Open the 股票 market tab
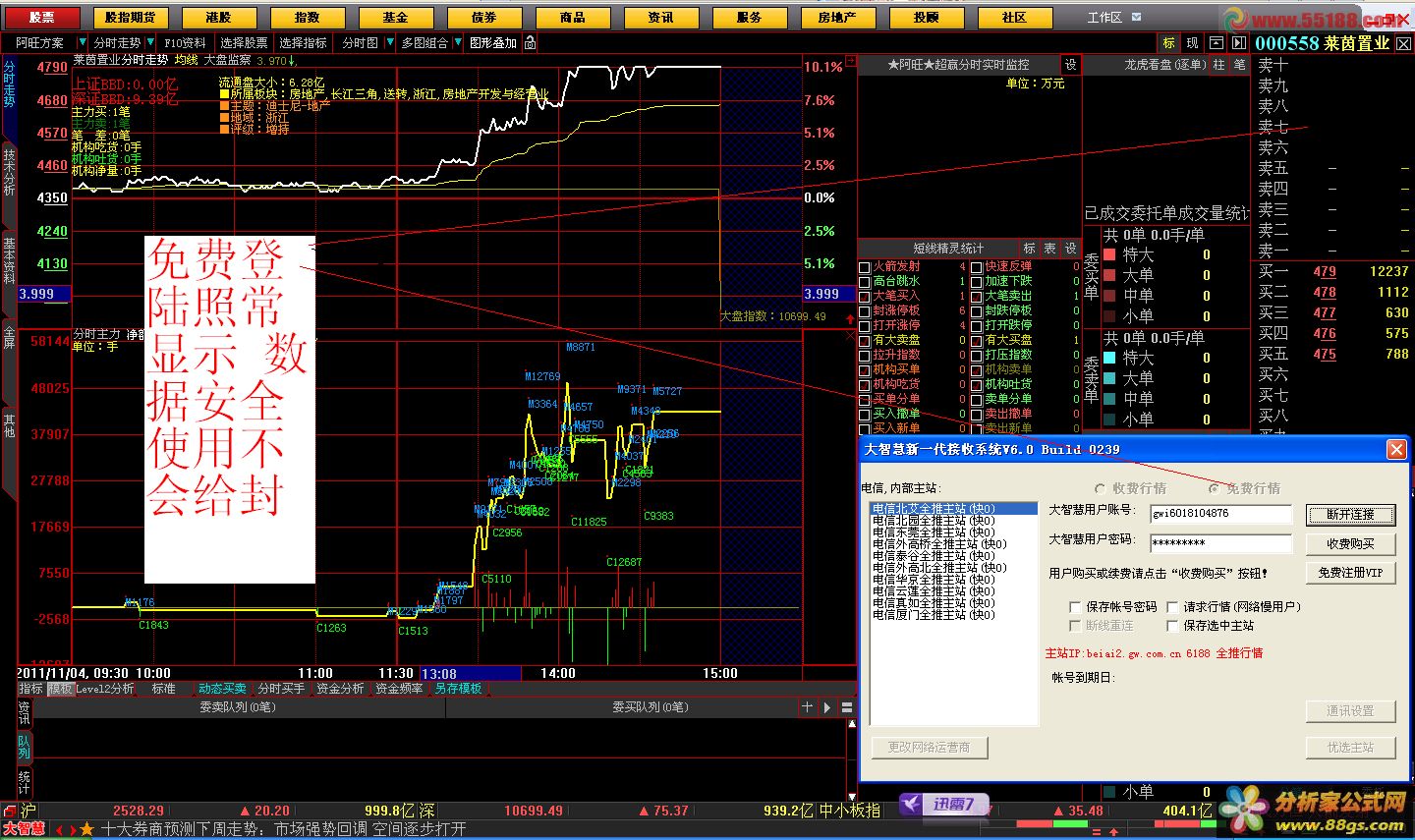The width and height of the screenshot is (1415, 840). click(41, 18)
